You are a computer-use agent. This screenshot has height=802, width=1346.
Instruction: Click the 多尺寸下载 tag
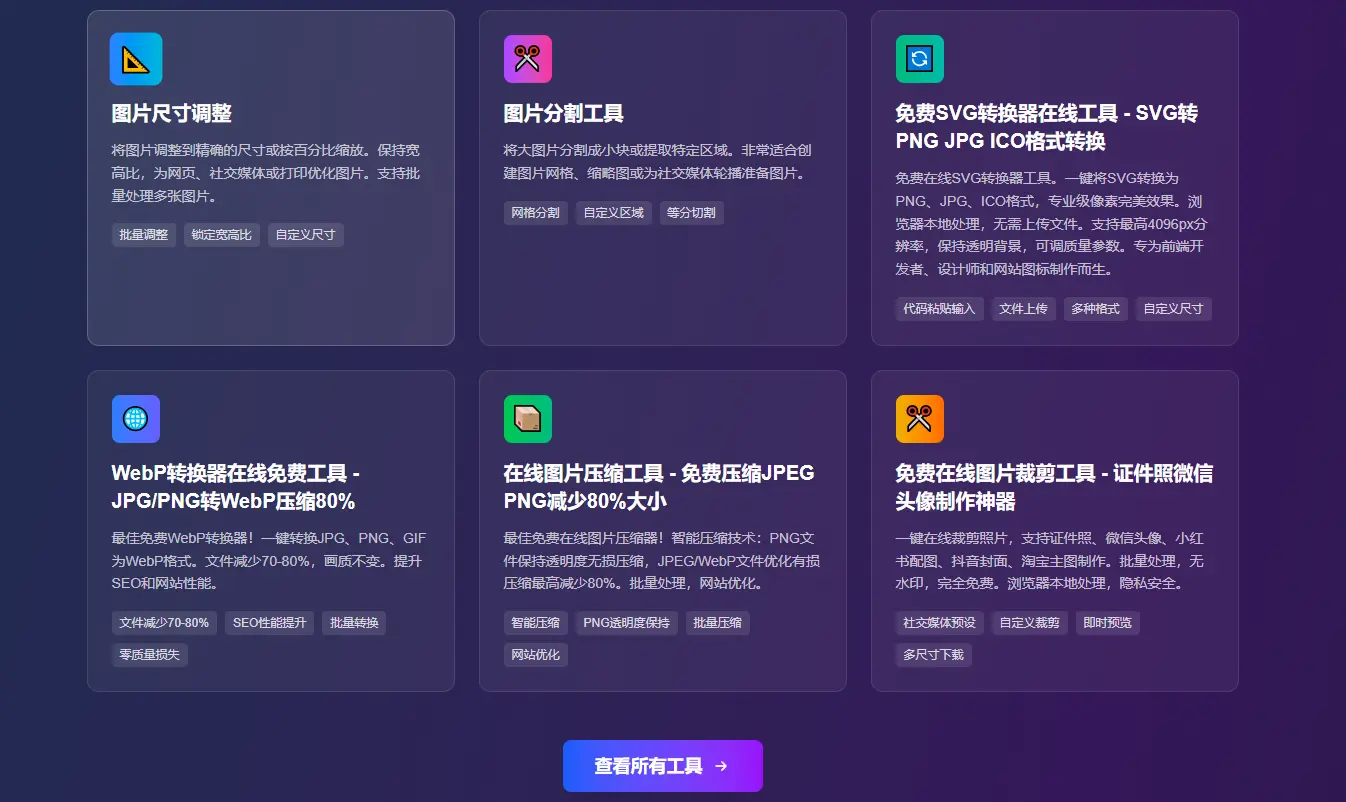tap(933, 654)
